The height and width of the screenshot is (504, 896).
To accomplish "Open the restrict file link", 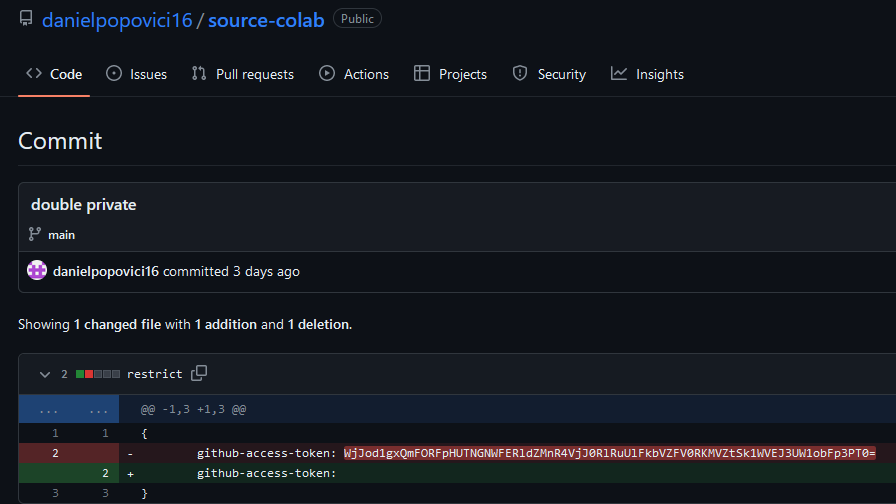I will [154, 374].
